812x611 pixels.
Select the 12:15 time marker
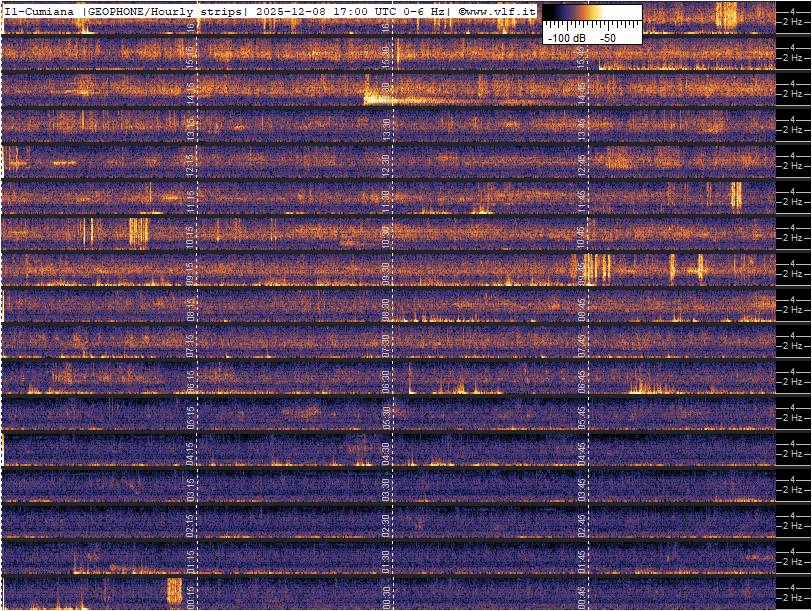(x=191, y=164)
